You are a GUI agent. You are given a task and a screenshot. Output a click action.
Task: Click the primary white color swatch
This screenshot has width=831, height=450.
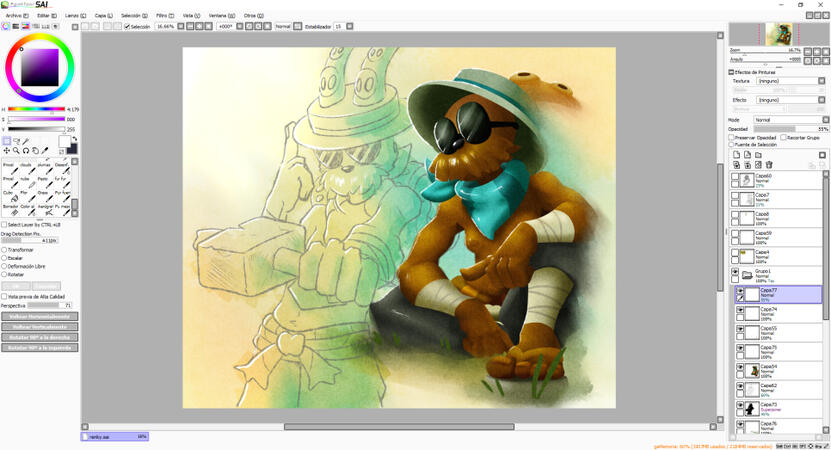[x=64, y=141]
